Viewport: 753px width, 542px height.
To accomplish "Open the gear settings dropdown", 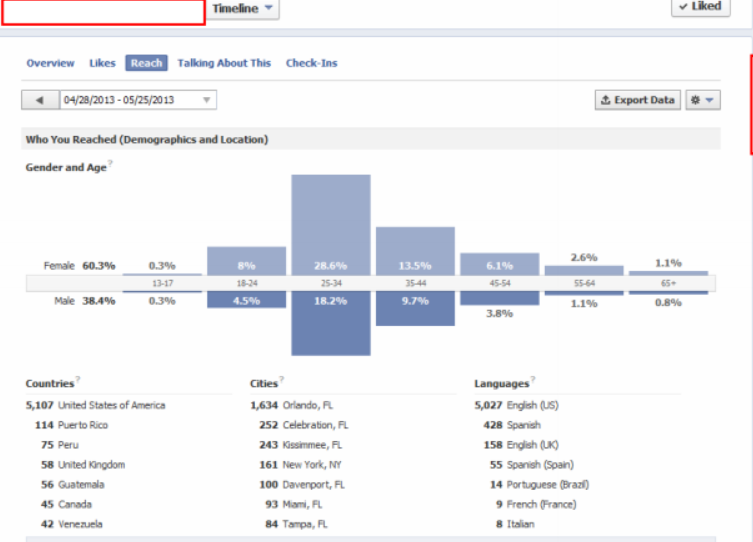I will coord(703,100).
